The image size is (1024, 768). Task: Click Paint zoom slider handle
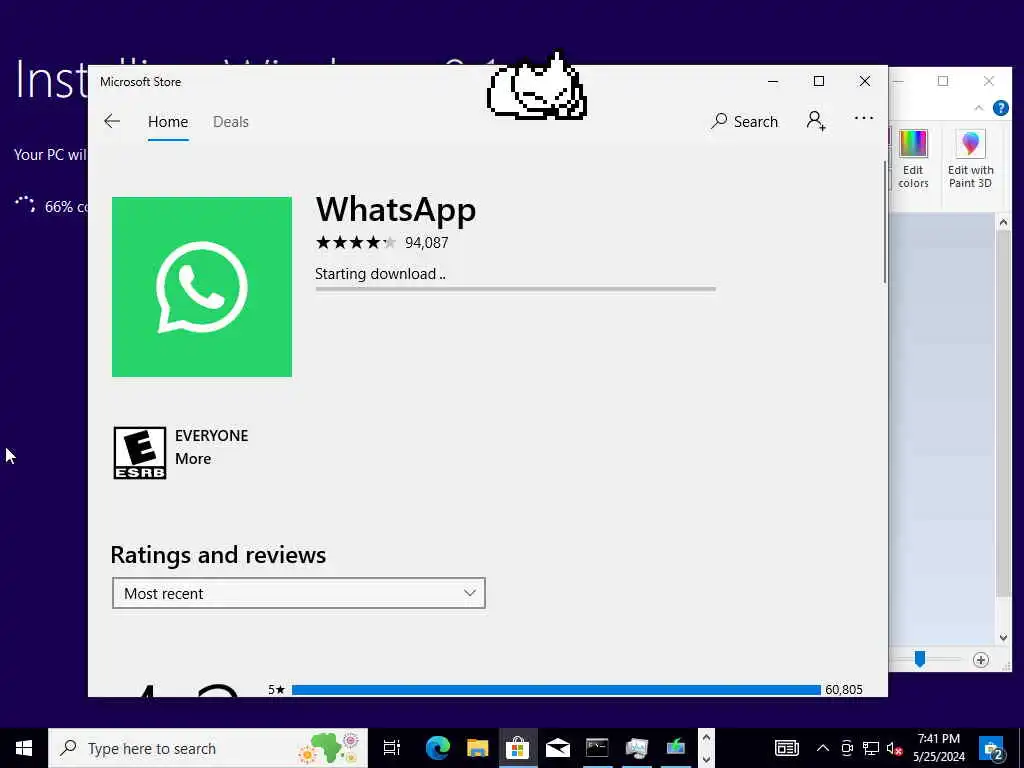(920, 659)
